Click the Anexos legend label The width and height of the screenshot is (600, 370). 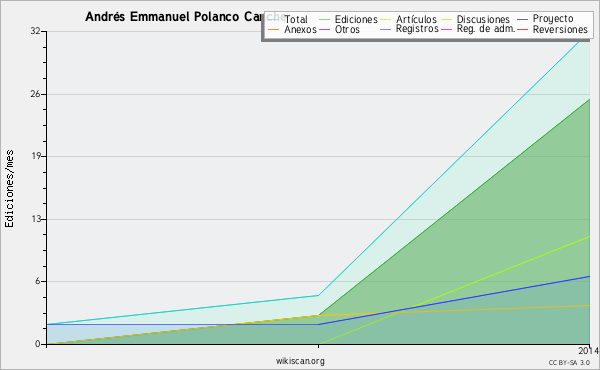pyautogui.click(x=300, y=29)
